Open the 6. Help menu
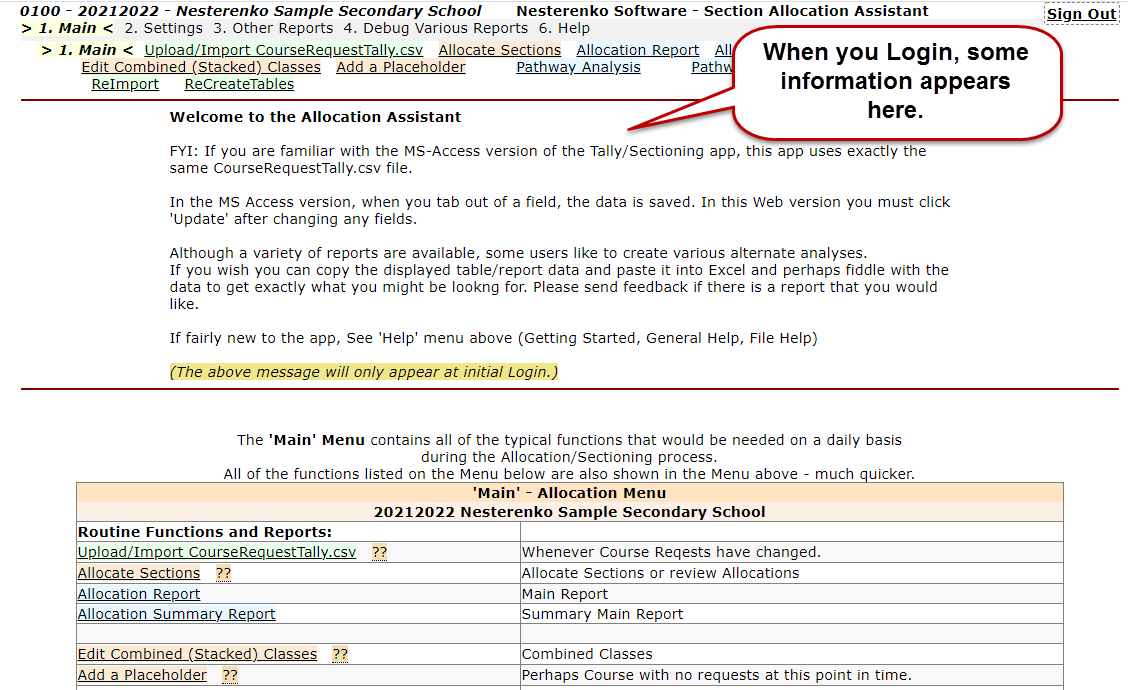This screenshot has width=1128, height=690. tap(564, 28)
